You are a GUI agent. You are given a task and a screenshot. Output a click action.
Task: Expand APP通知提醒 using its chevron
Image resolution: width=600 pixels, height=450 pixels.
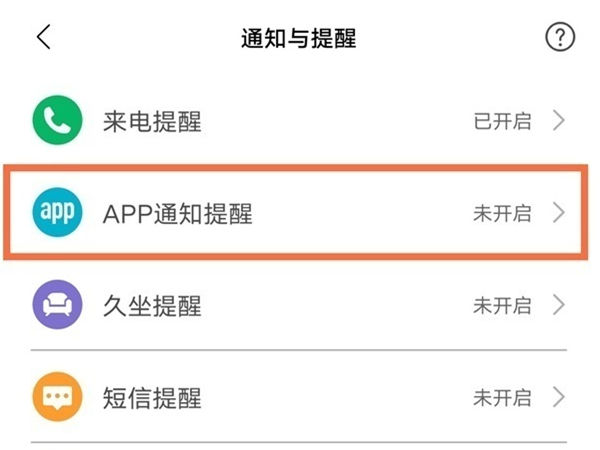(559, 213)
